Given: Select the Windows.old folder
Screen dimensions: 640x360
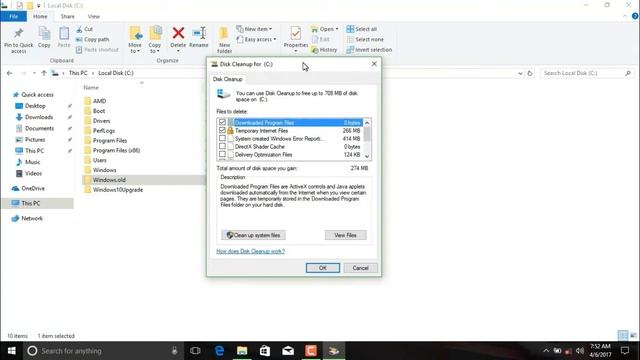Looking at the screenshot, I should pos(109,180).
